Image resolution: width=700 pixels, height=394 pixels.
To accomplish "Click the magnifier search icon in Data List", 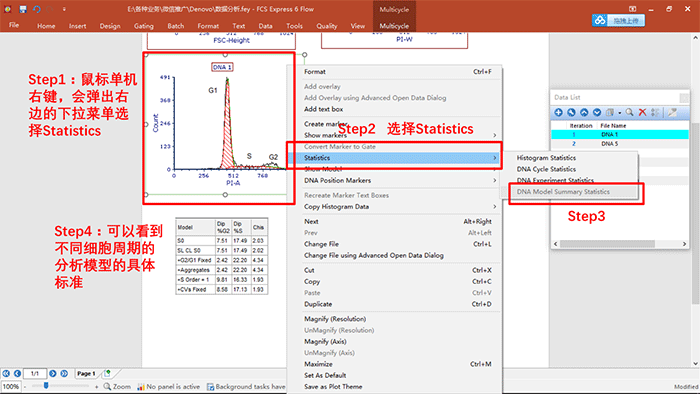I will click(629, 112).
